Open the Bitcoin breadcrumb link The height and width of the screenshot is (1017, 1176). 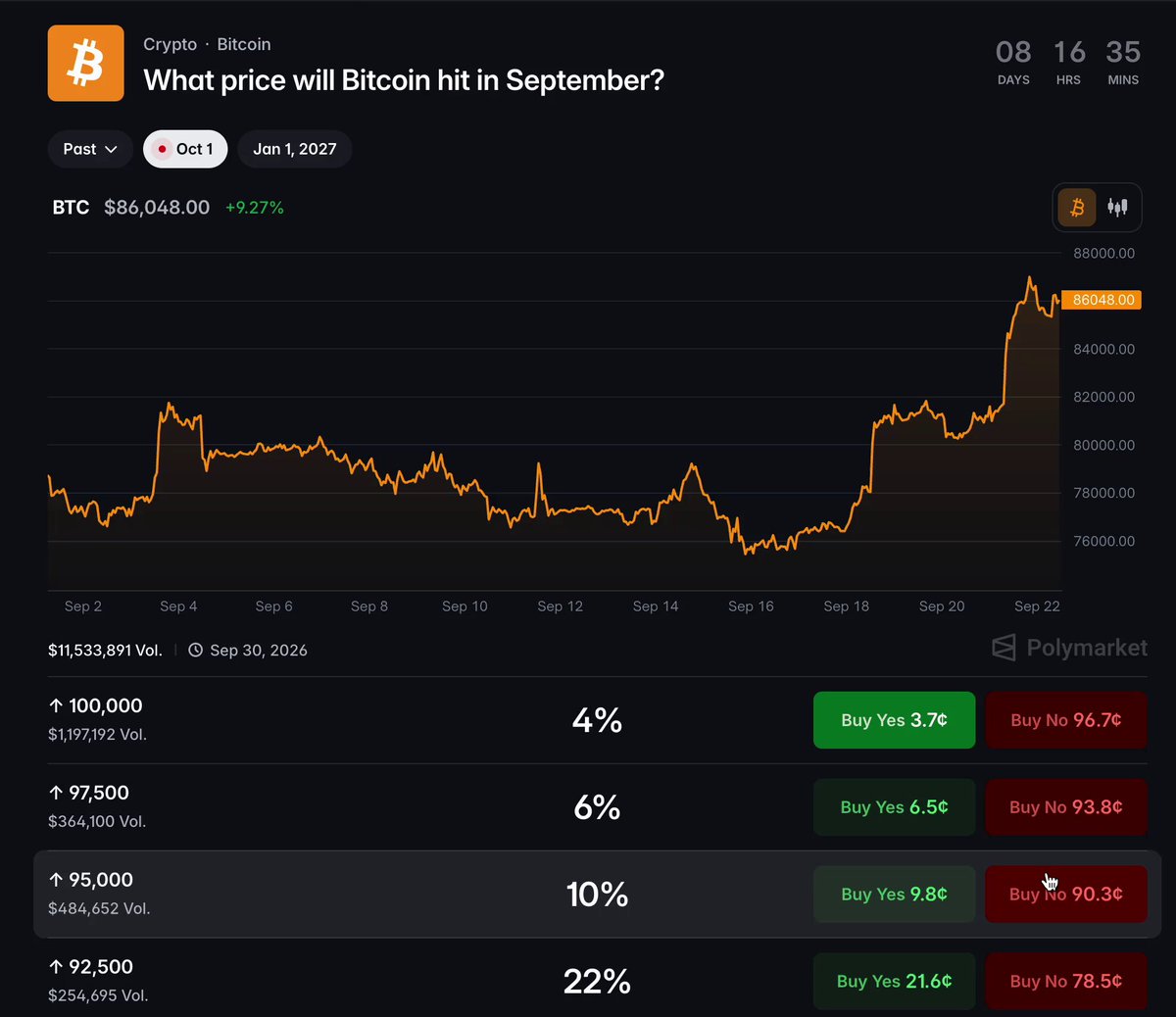pos(244,44)
